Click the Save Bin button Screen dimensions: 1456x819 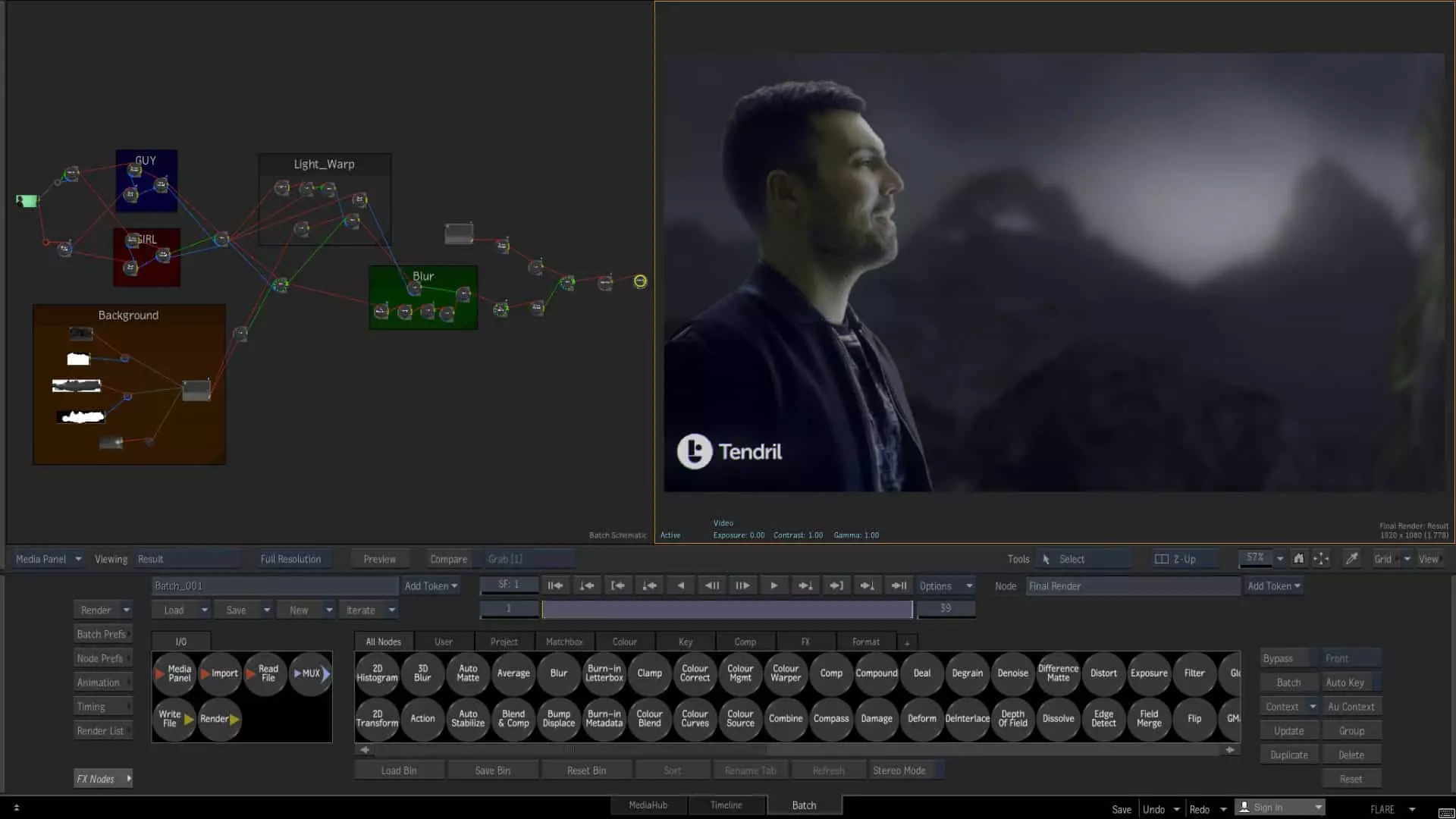point(492,770)
